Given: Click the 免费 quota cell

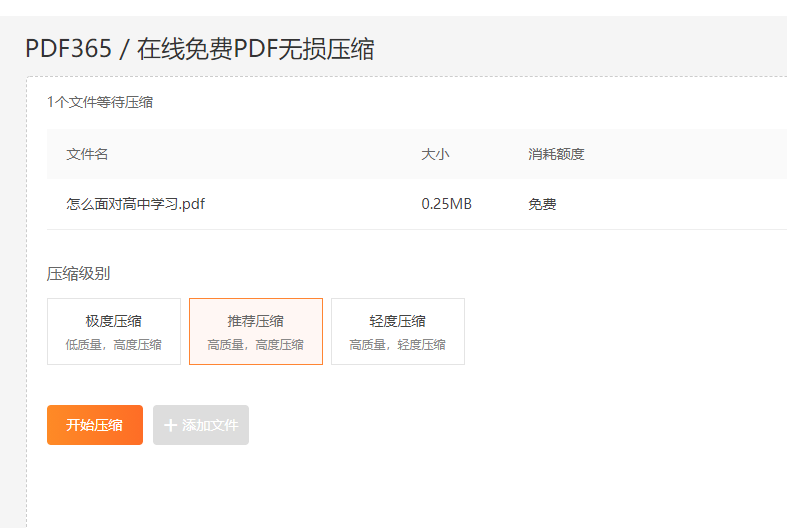Looking at the screenshot, I should 542,204.
